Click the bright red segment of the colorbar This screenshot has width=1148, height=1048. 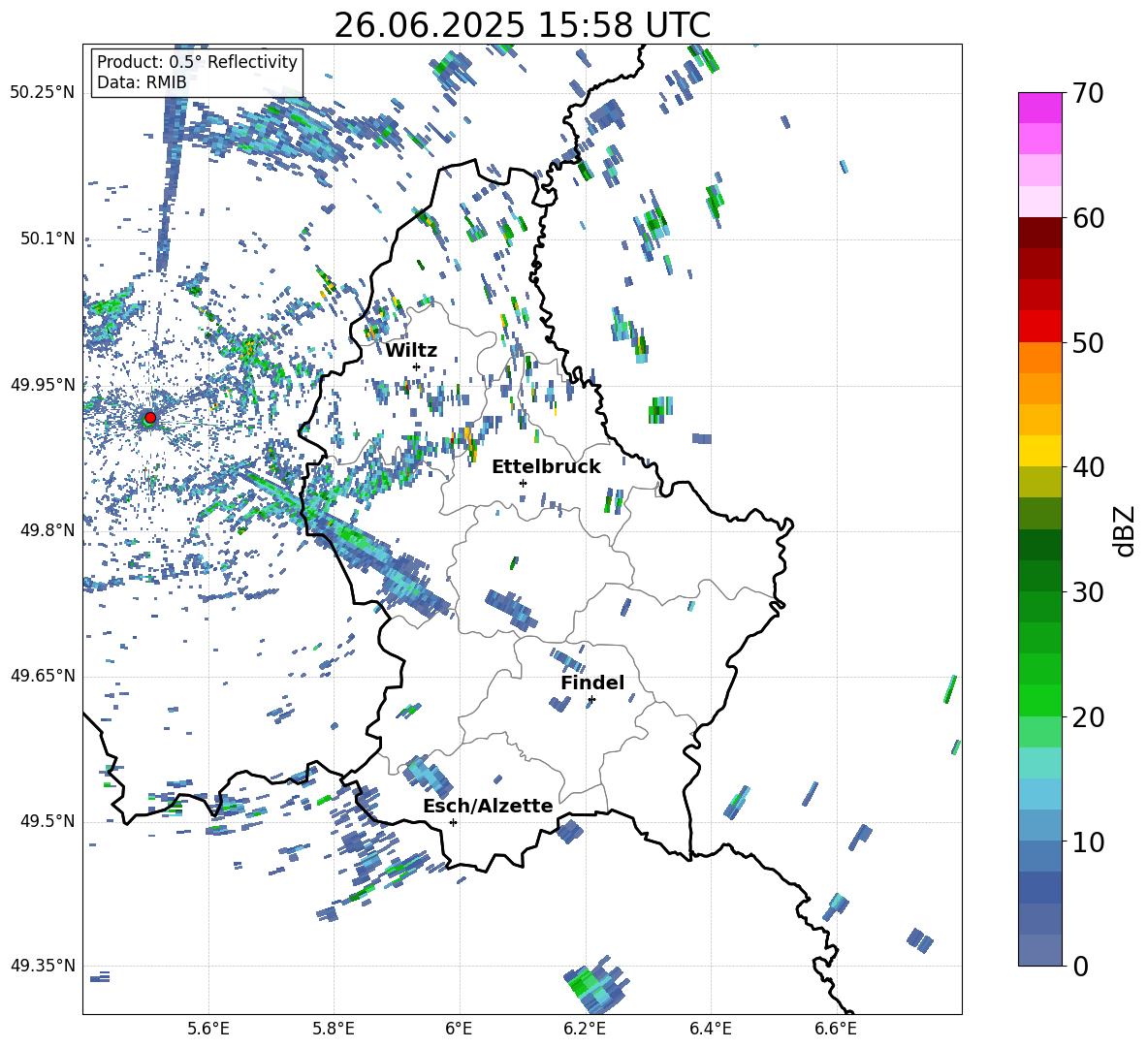click(1039, 327)
